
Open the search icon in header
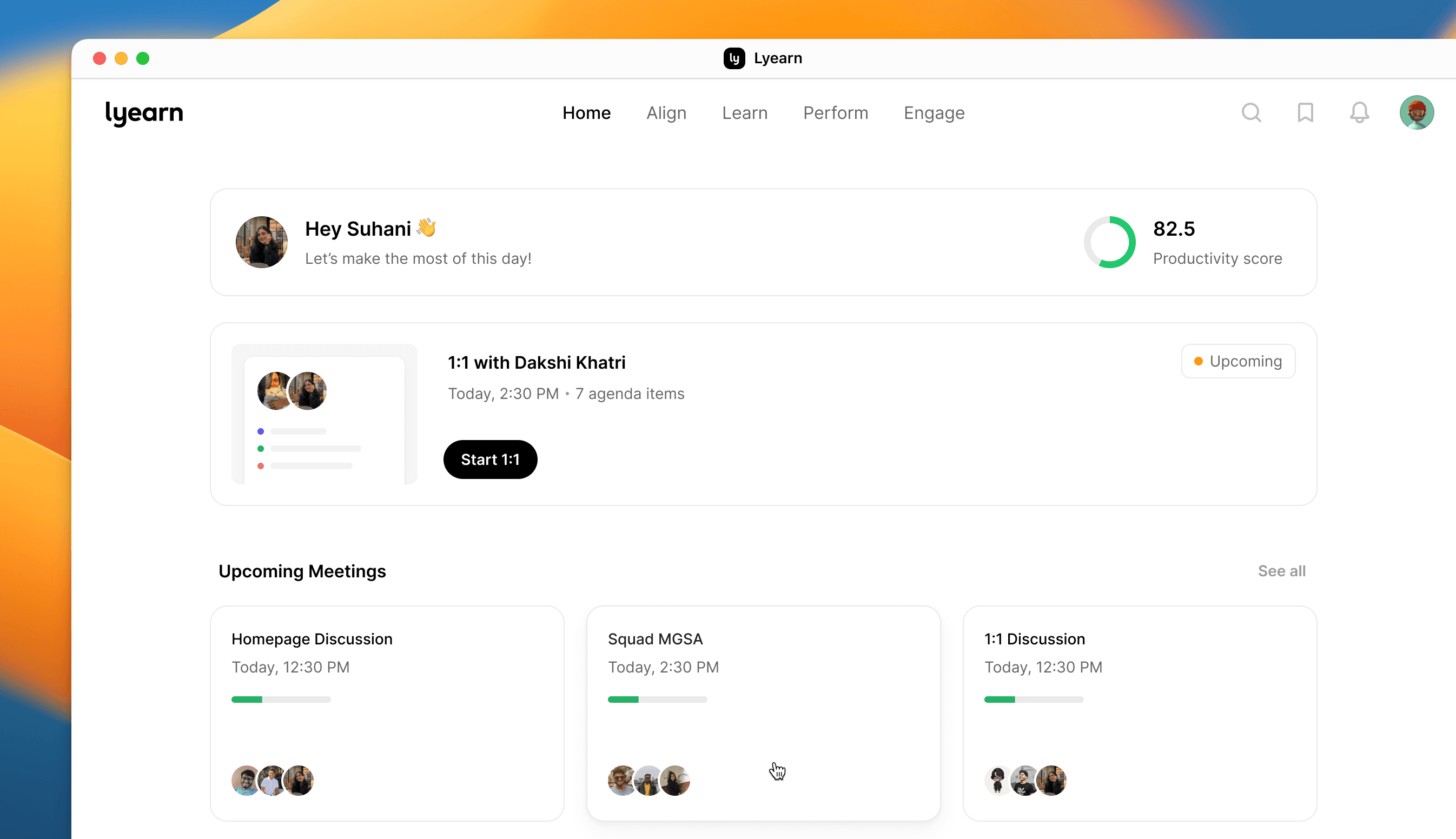point(1251,112)
